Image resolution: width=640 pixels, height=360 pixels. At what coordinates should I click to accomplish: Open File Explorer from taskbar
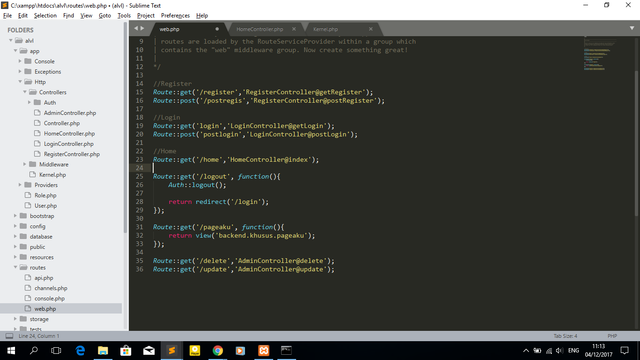coord(103,350)
